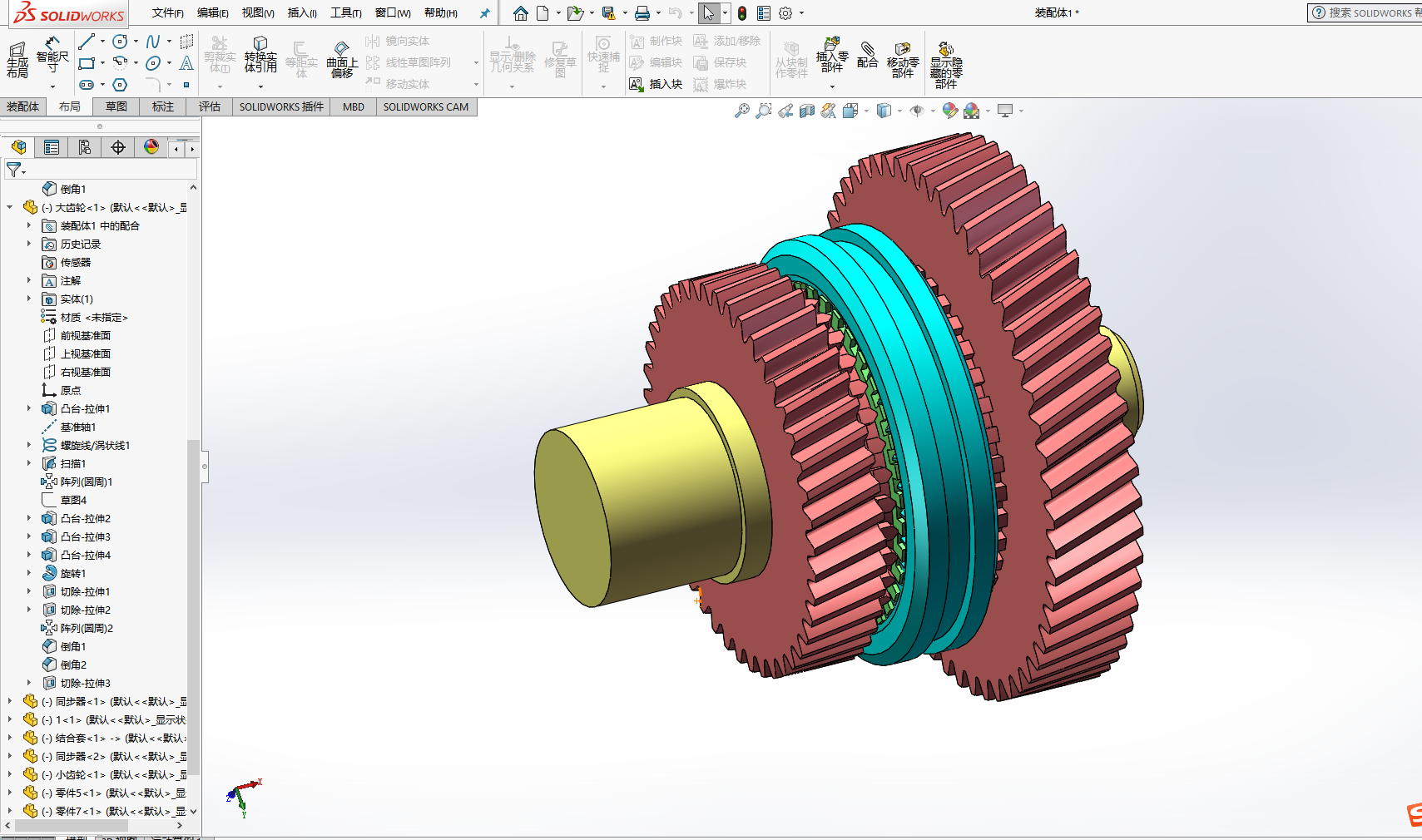Open the 工具(T) menu
Viewport: 1422px width, 840px height.
point(346,13)
